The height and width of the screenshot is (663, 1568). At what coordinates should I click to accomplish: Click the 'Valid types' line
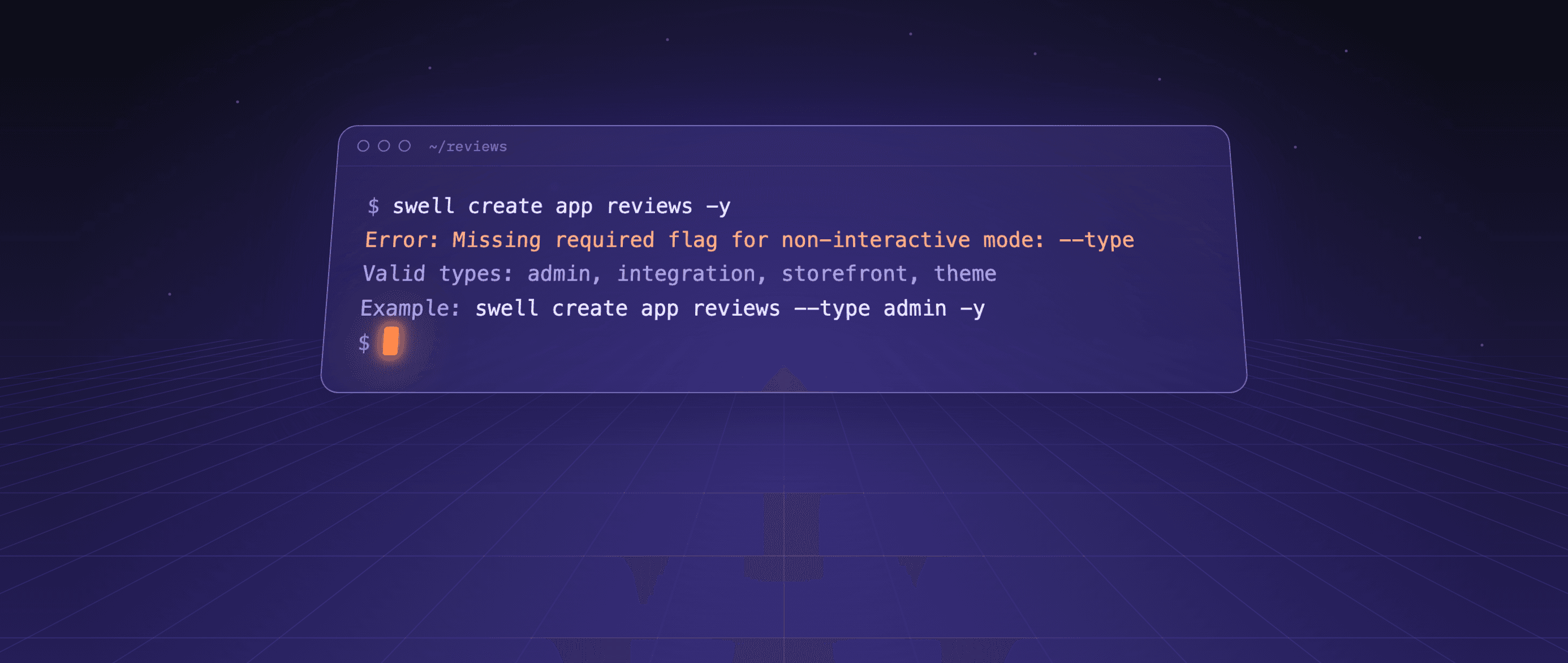pyautogui.click(x=679, y=274)
